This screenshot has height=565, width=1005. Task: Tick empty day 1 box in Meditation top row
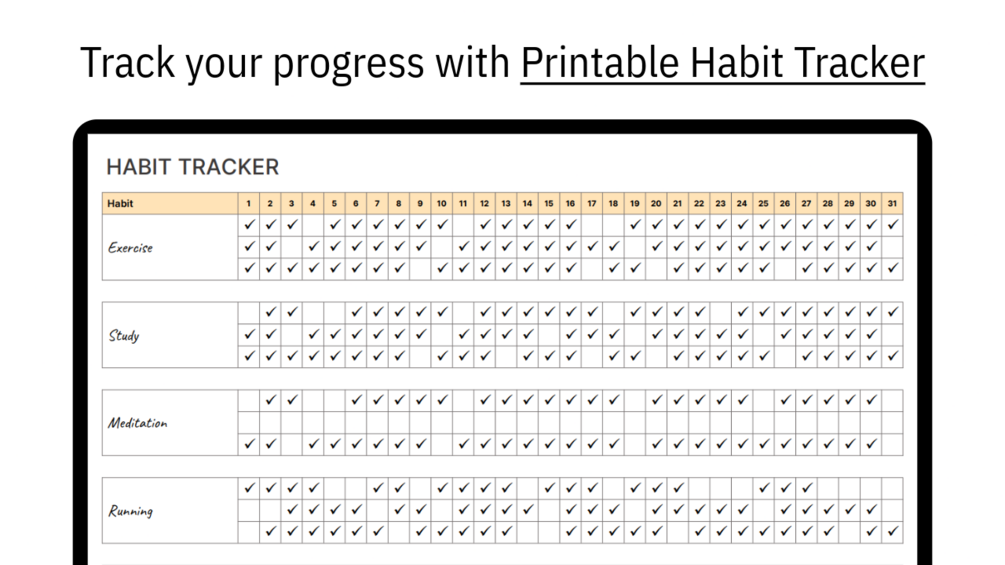pyautogui.click(x=249, y=400)
